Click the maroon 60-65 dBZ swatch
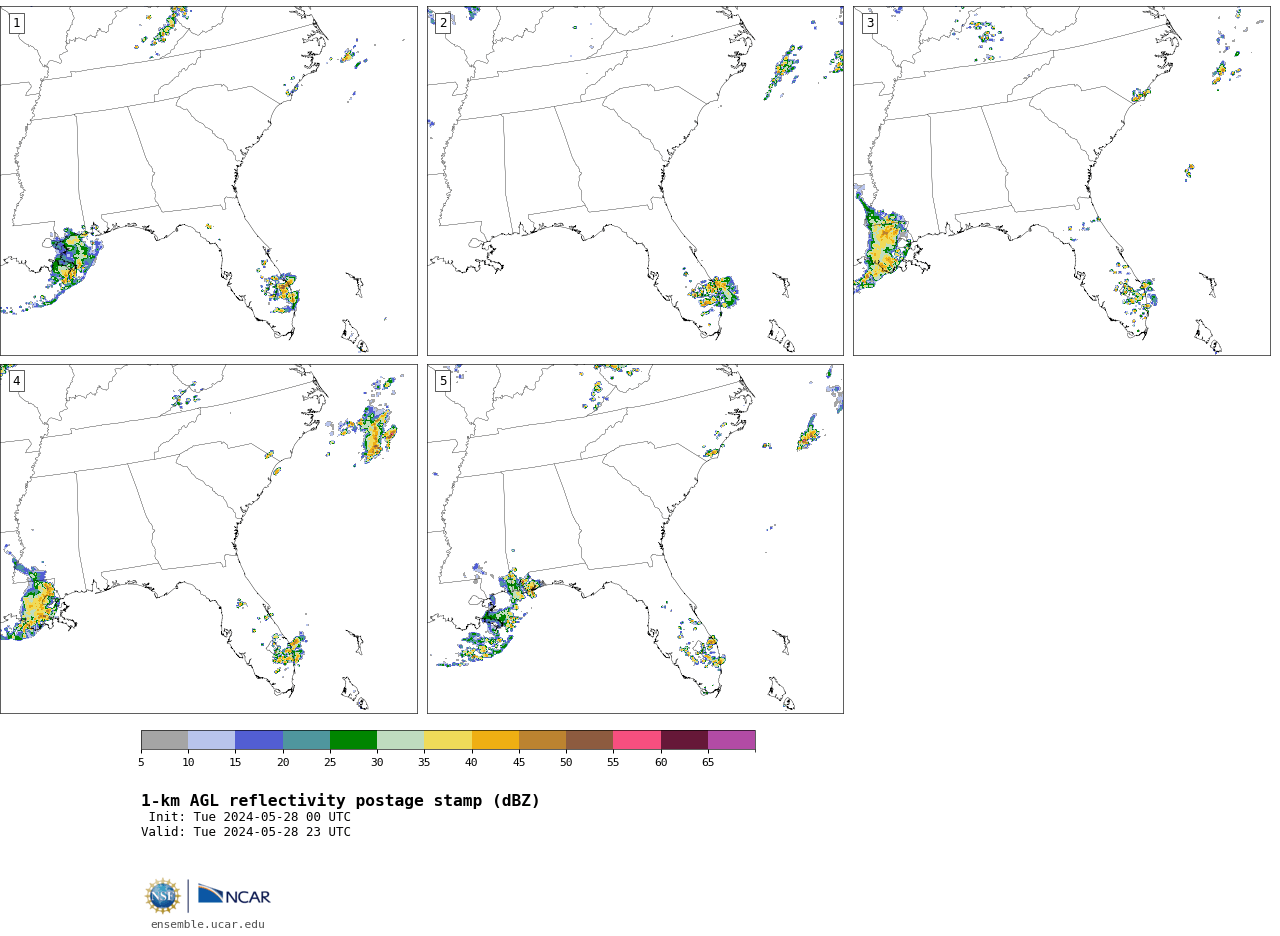The height and width of the screenshot is (936, 1280). [x=684, y=740]
